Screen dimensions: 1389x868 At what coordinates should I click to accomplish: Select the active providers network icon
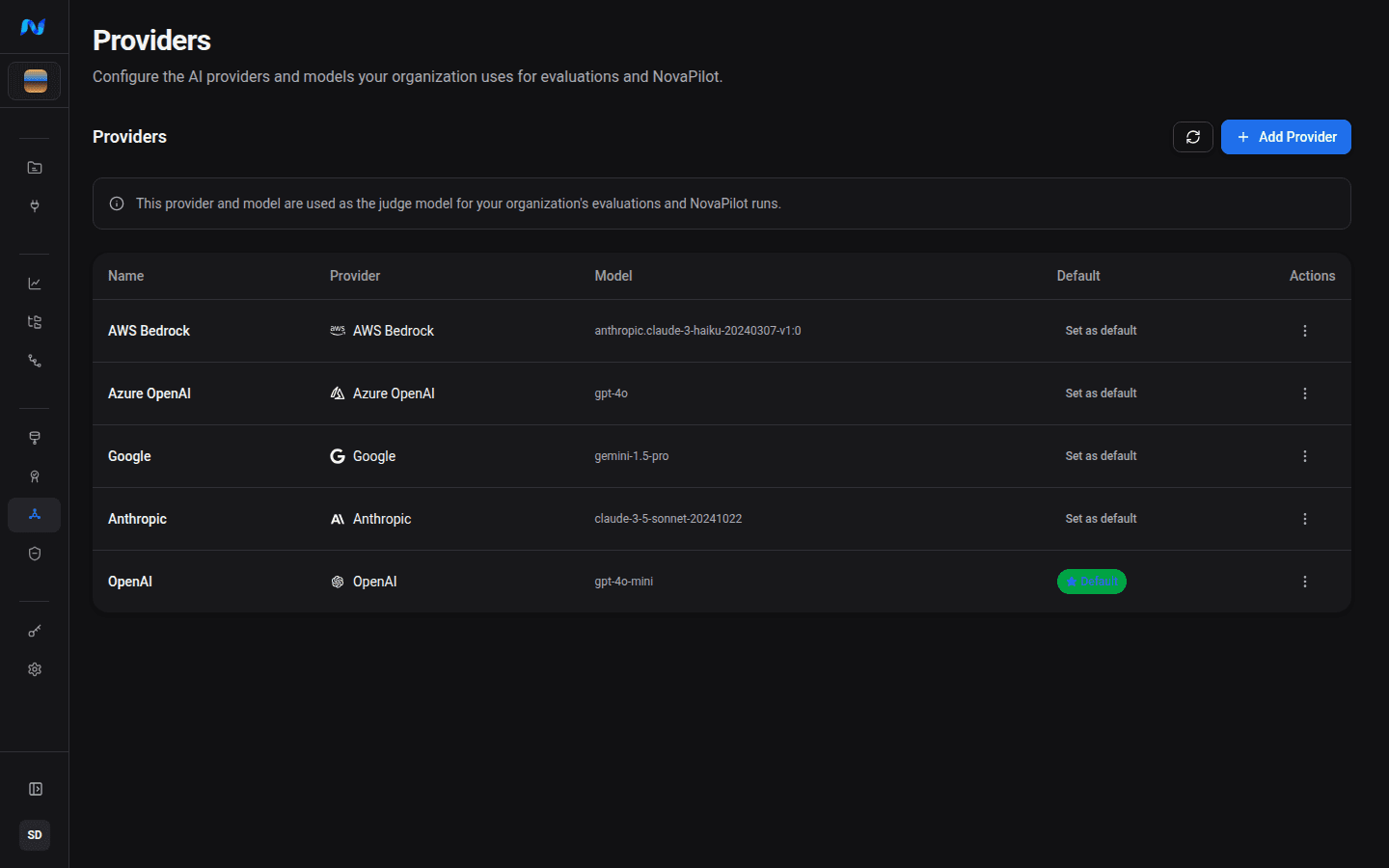(35, 515)
